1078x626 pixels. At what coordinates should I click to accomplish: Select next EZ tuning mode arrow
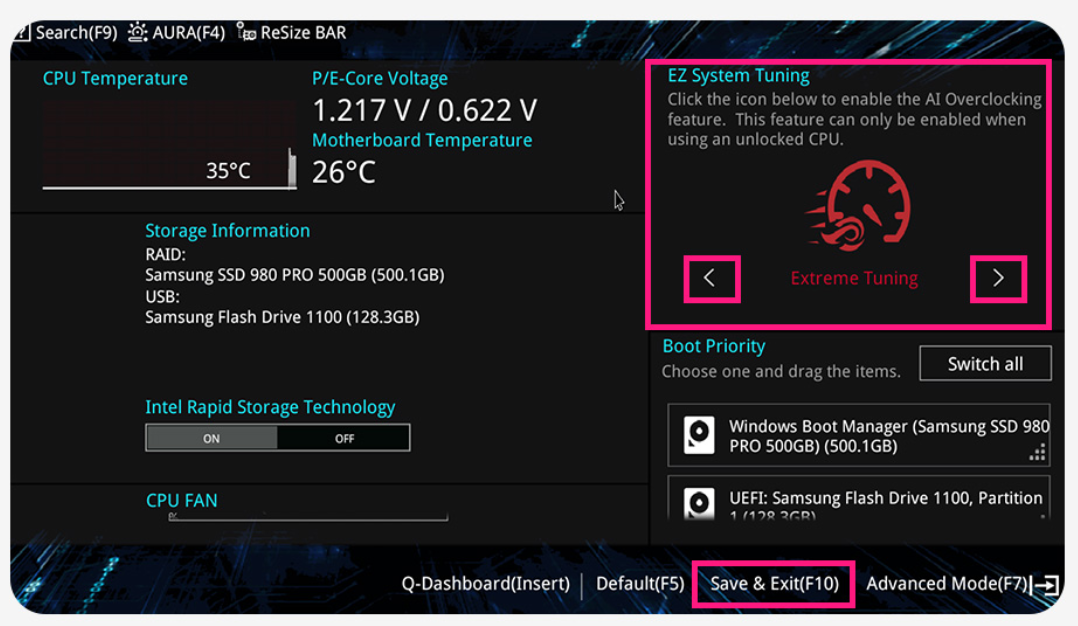[x=998, y=279]
